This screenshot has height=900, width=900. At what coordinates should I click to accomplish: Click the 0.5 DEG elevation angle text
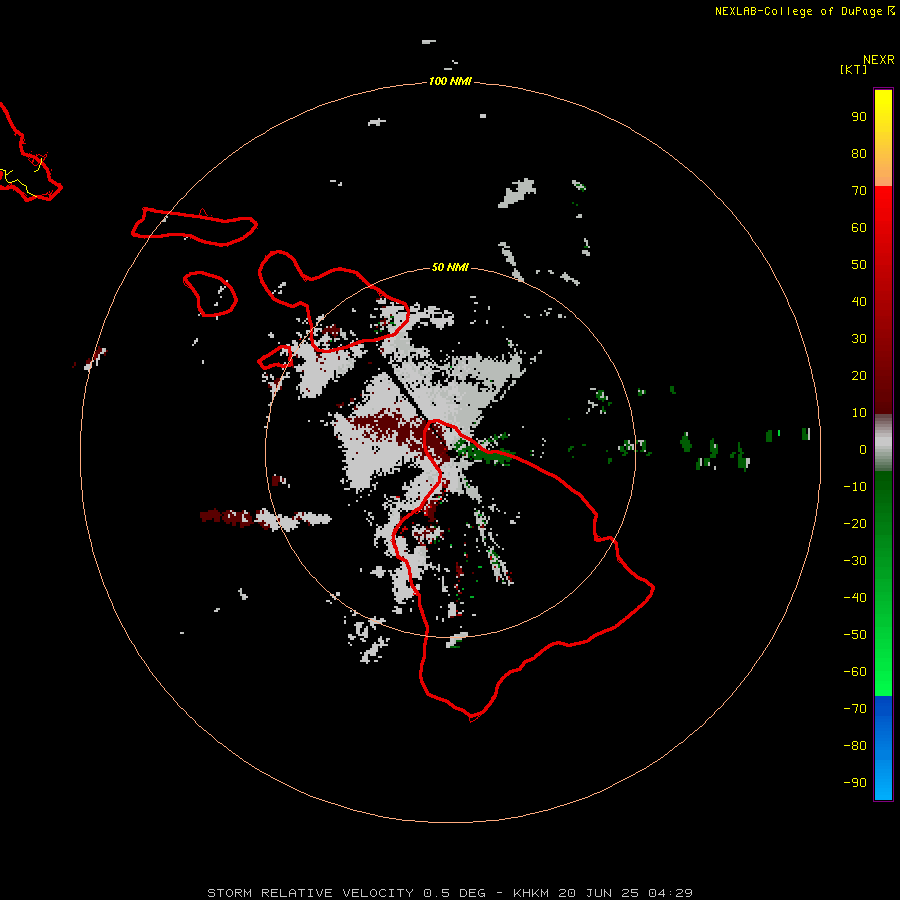(x=455, y=893)
